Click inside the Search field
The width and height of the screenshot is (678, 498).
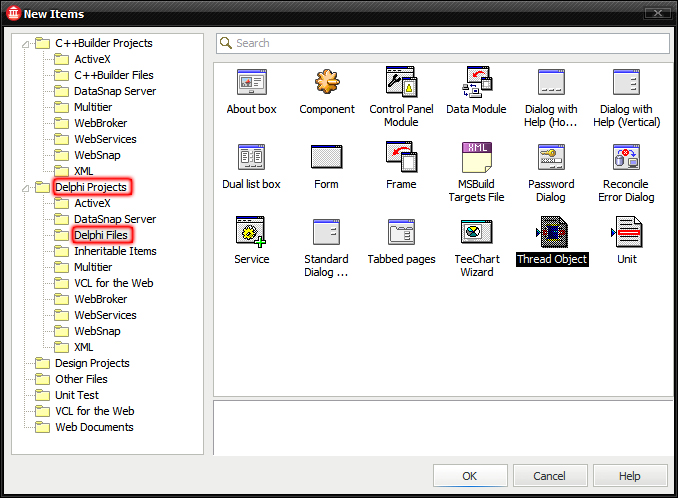pyautogui.click(x=443, y=43)
